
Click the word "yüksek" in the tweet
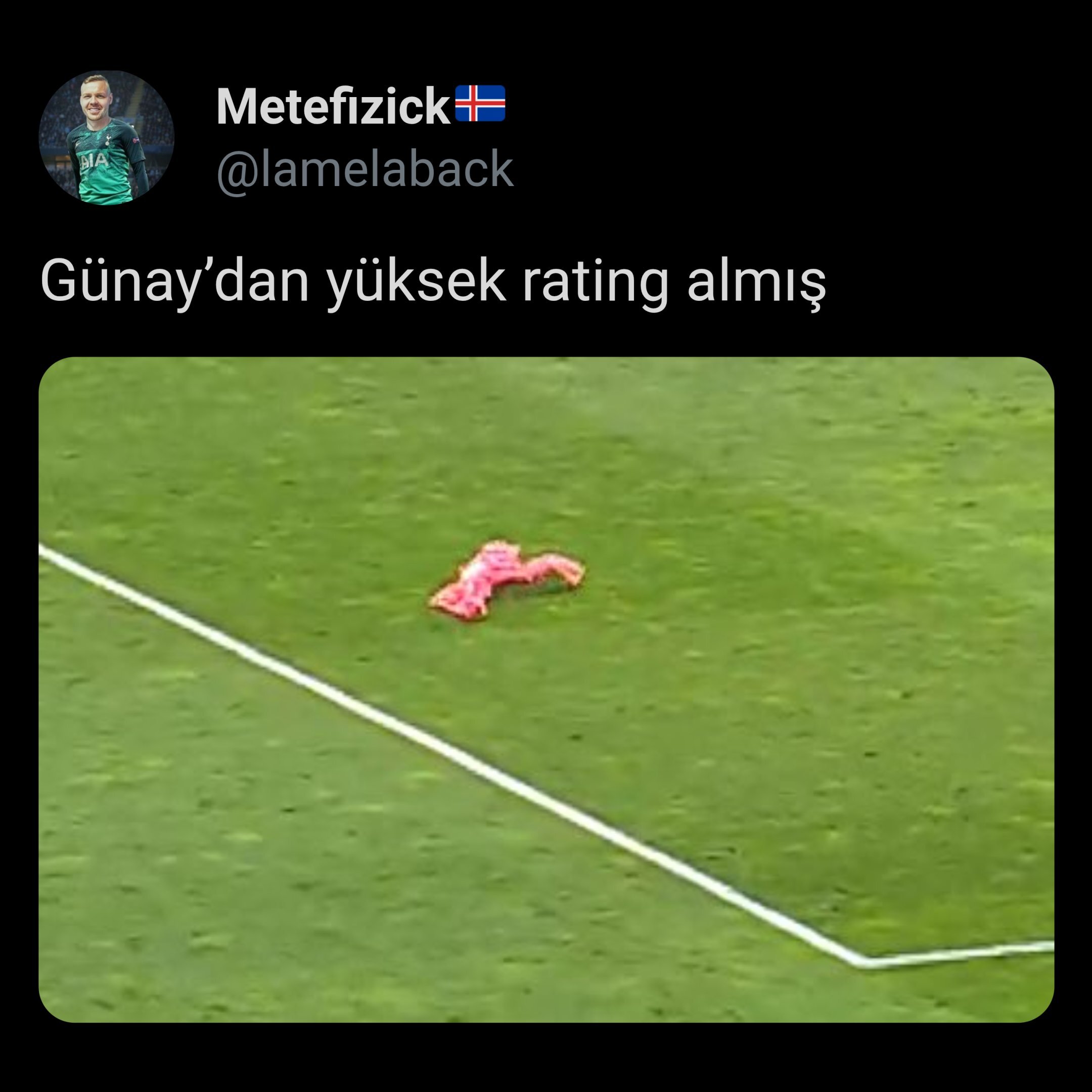[417, 282]
